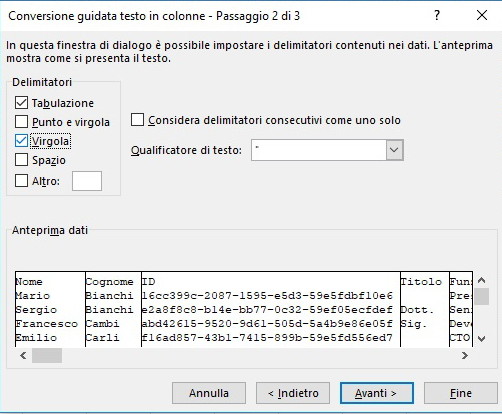Select the Titolo column in preview
502x414 pixels.
[x=421, y=282]
